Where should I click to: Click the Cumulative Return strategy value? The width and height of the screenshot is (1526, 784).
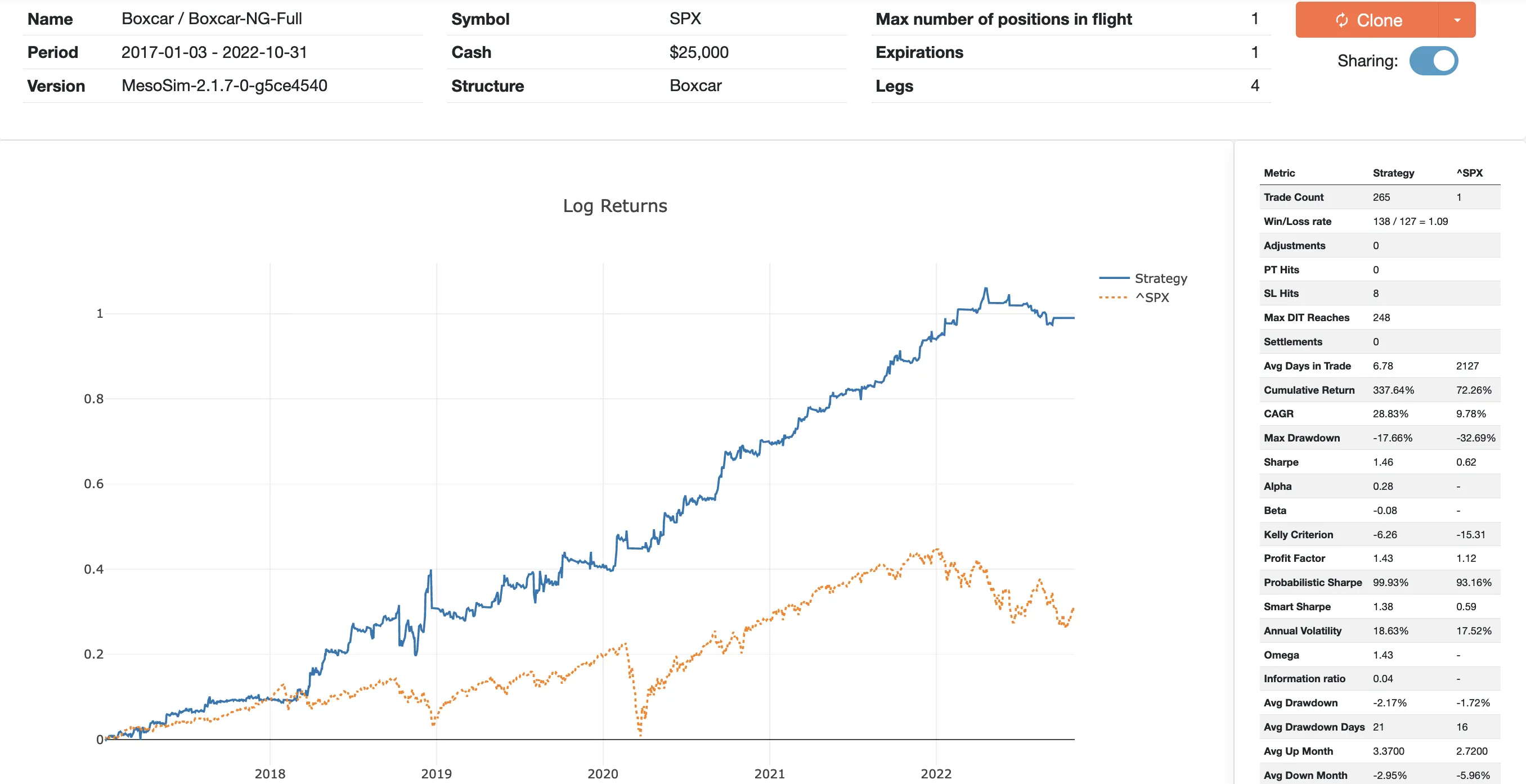[1393, 390]
